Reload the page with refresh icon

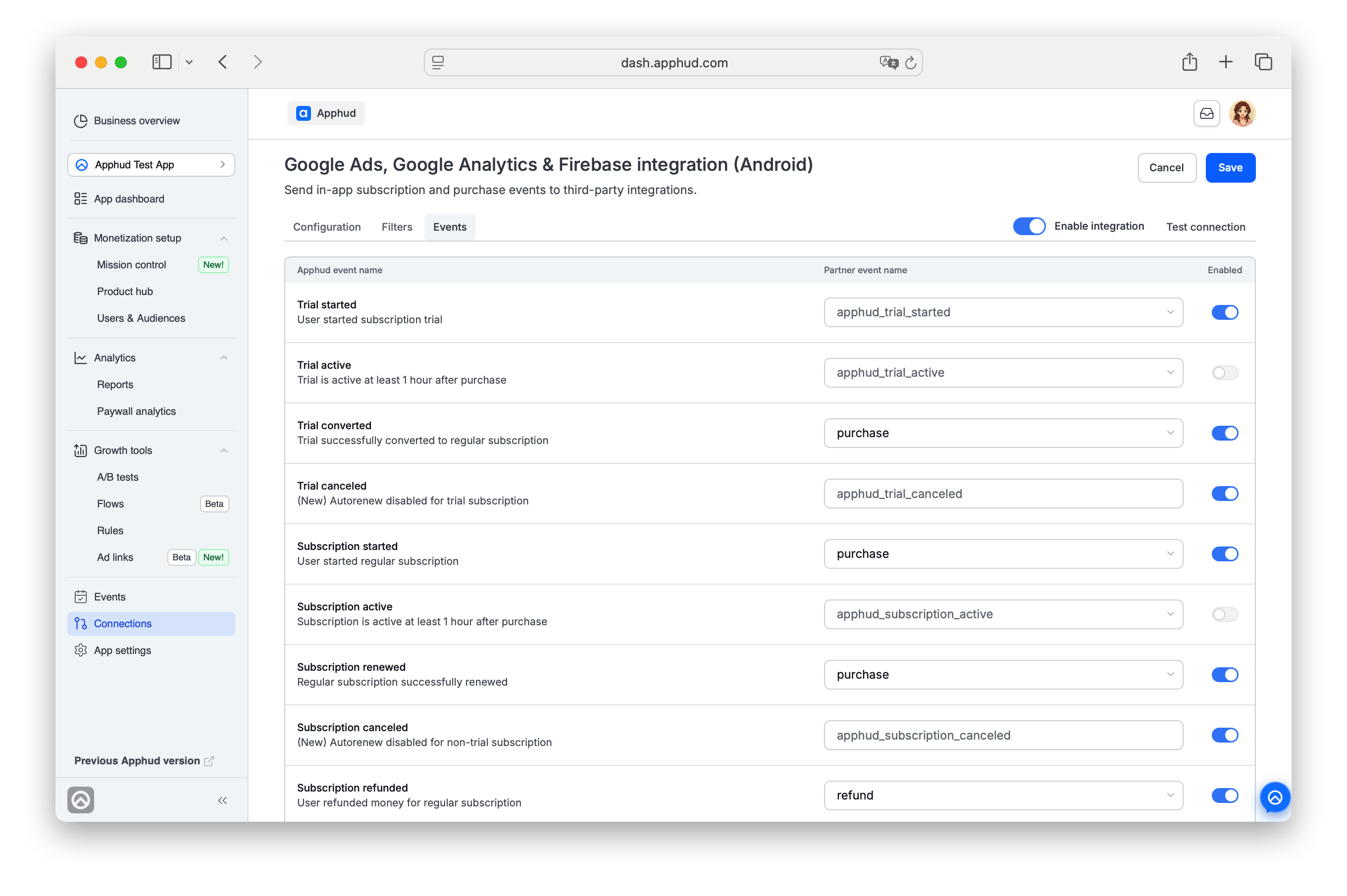[910, 63]
